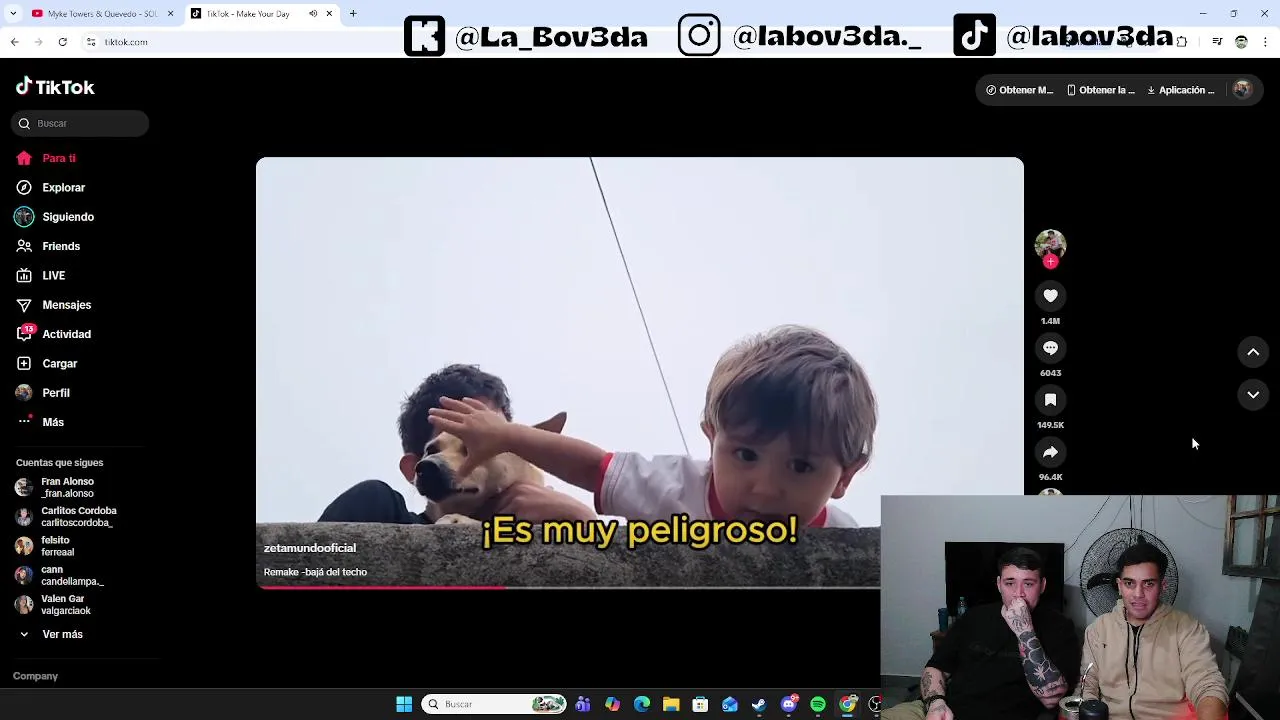Open the TikTok logo home link

[x=55, y=87]
